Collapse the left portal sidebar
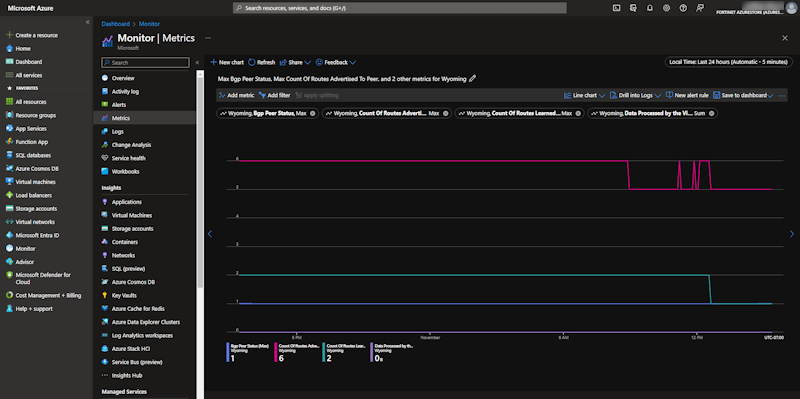Viewport: 800px width, 399px height. [87, 22]
